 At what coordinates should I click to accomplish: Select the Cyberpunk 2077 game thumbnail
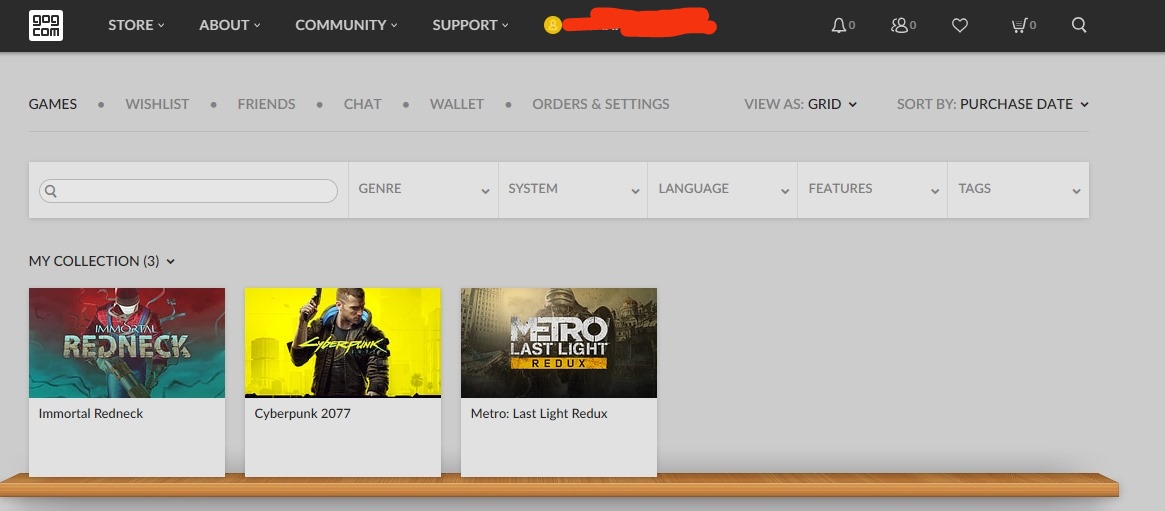(343, 343)
